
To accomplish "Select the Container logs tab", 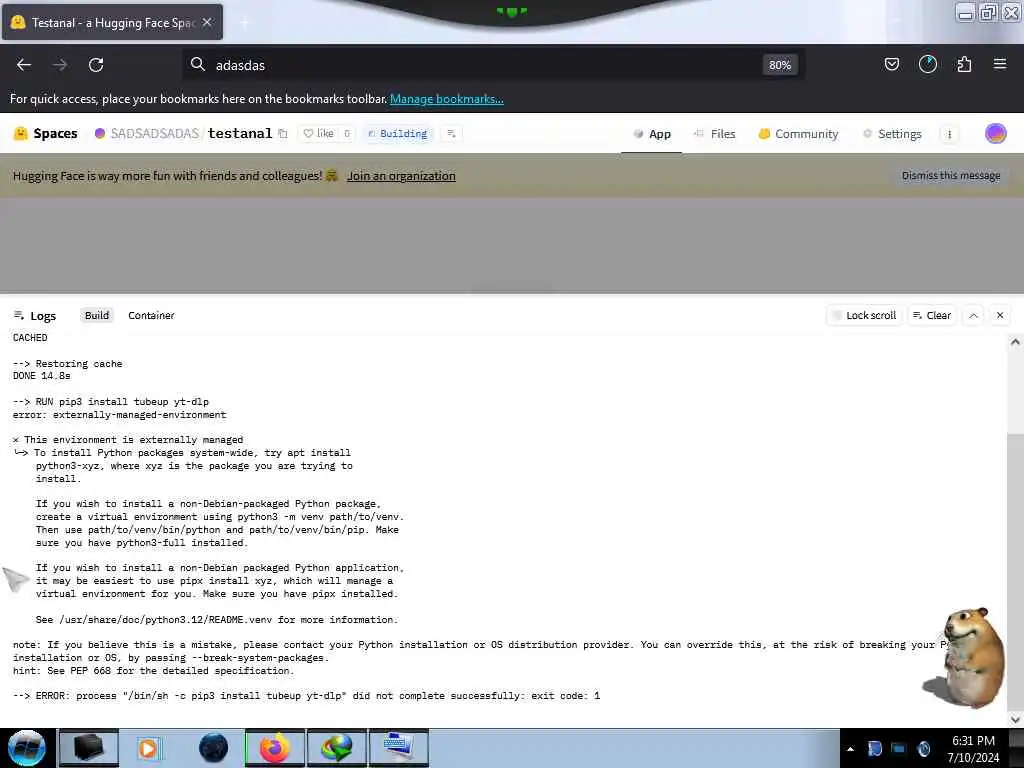I will point(151,315).
